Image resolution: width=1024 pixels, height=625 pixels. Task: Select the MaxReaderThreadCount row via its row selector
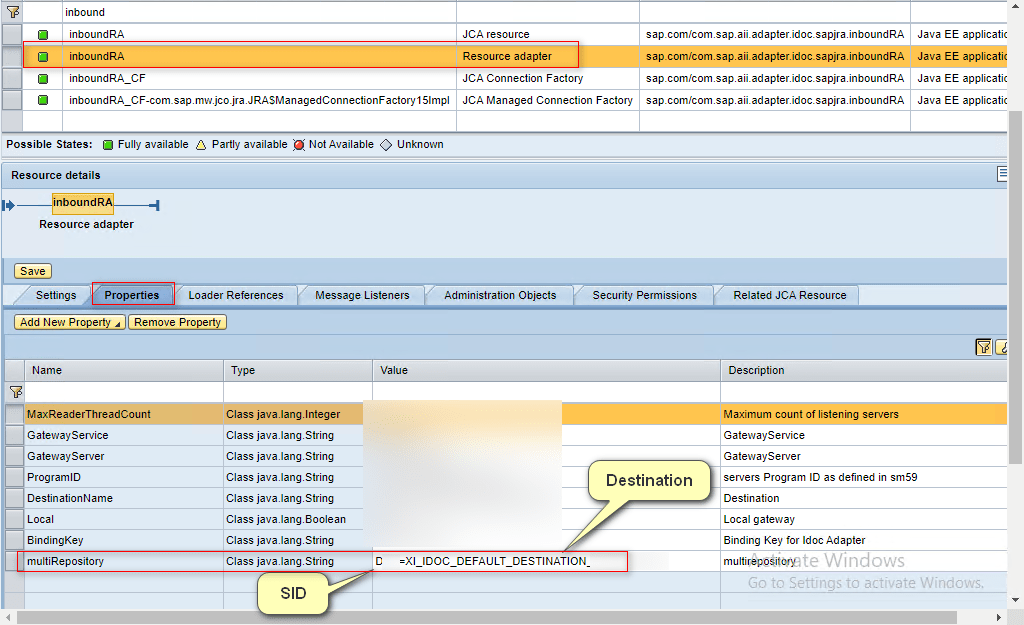click(x=14, y=414)
